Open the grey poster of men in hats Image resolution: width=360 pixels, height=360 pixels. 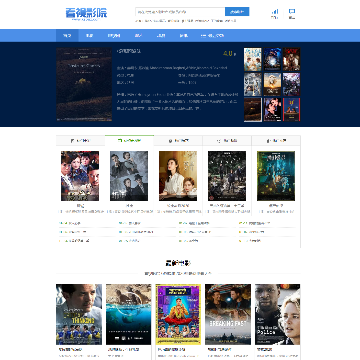[129, 176]
